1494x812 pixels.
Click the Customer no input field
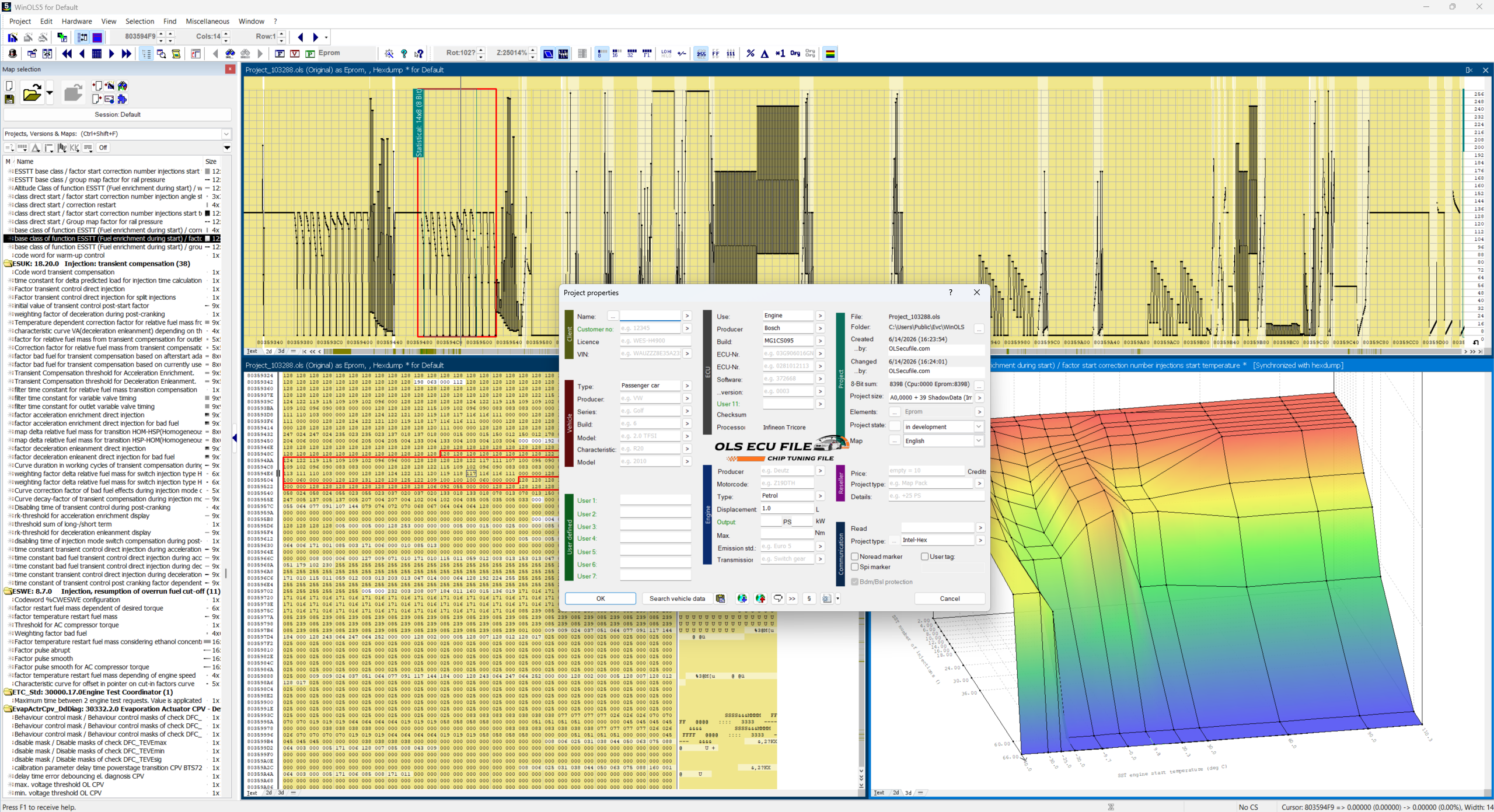[x=650, y=328]
